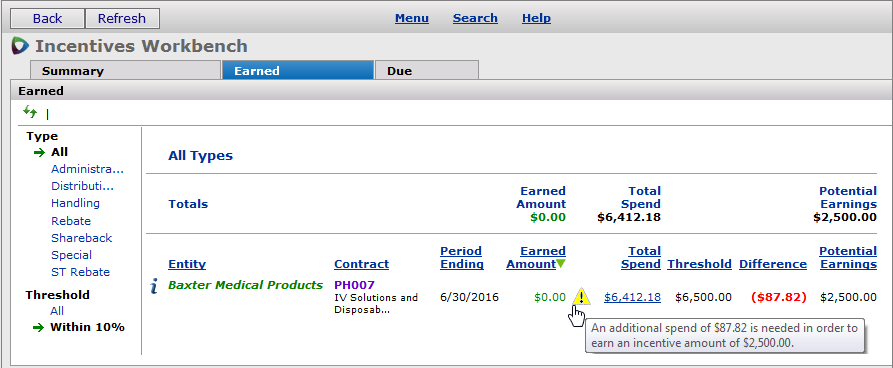Screen dimensions: 893x368
Task: Sort by Potential Earnings column header
Action: tap(848, 257)
